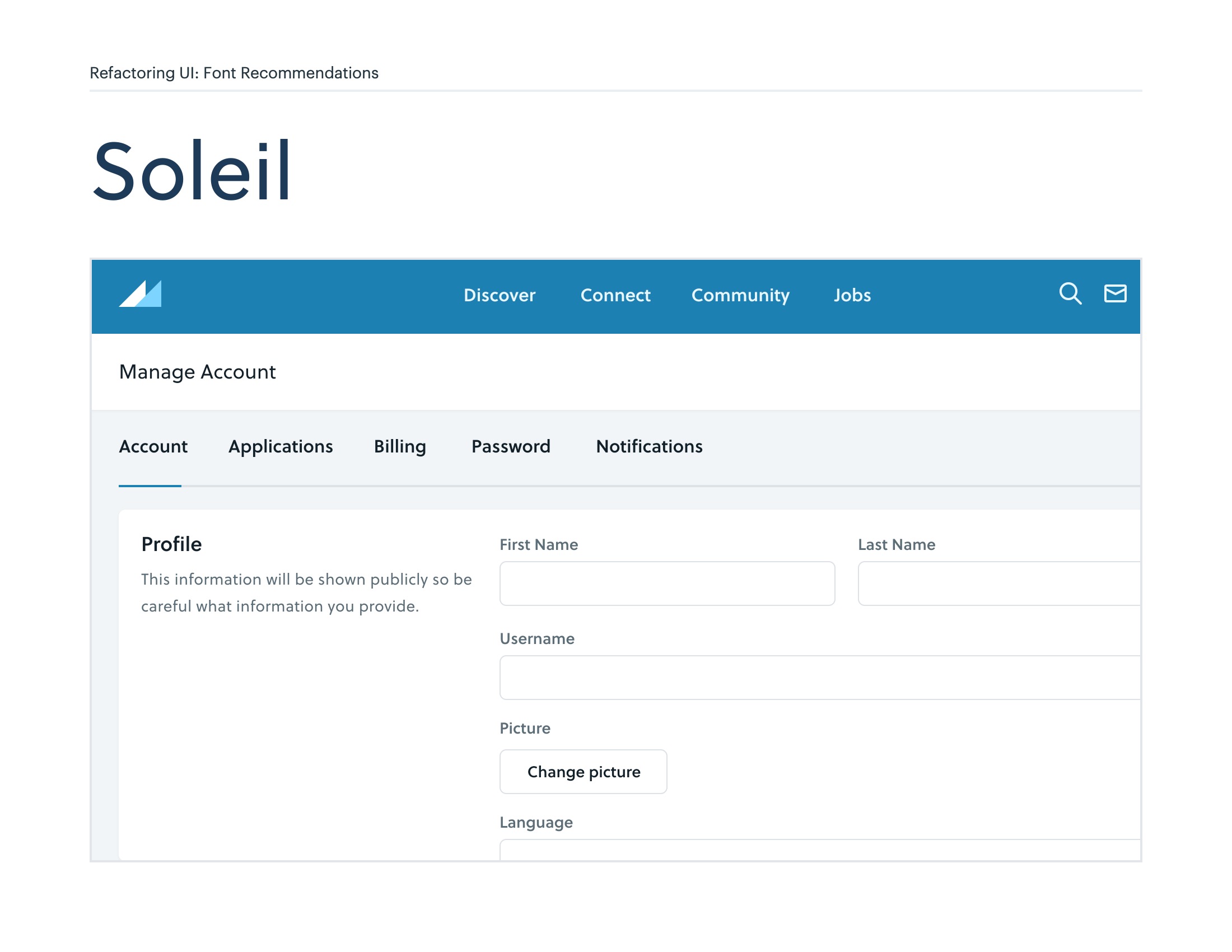This screenshot has height=952, width=1232.
Task: Select the Password tab
Action: [x=511, y=447]
